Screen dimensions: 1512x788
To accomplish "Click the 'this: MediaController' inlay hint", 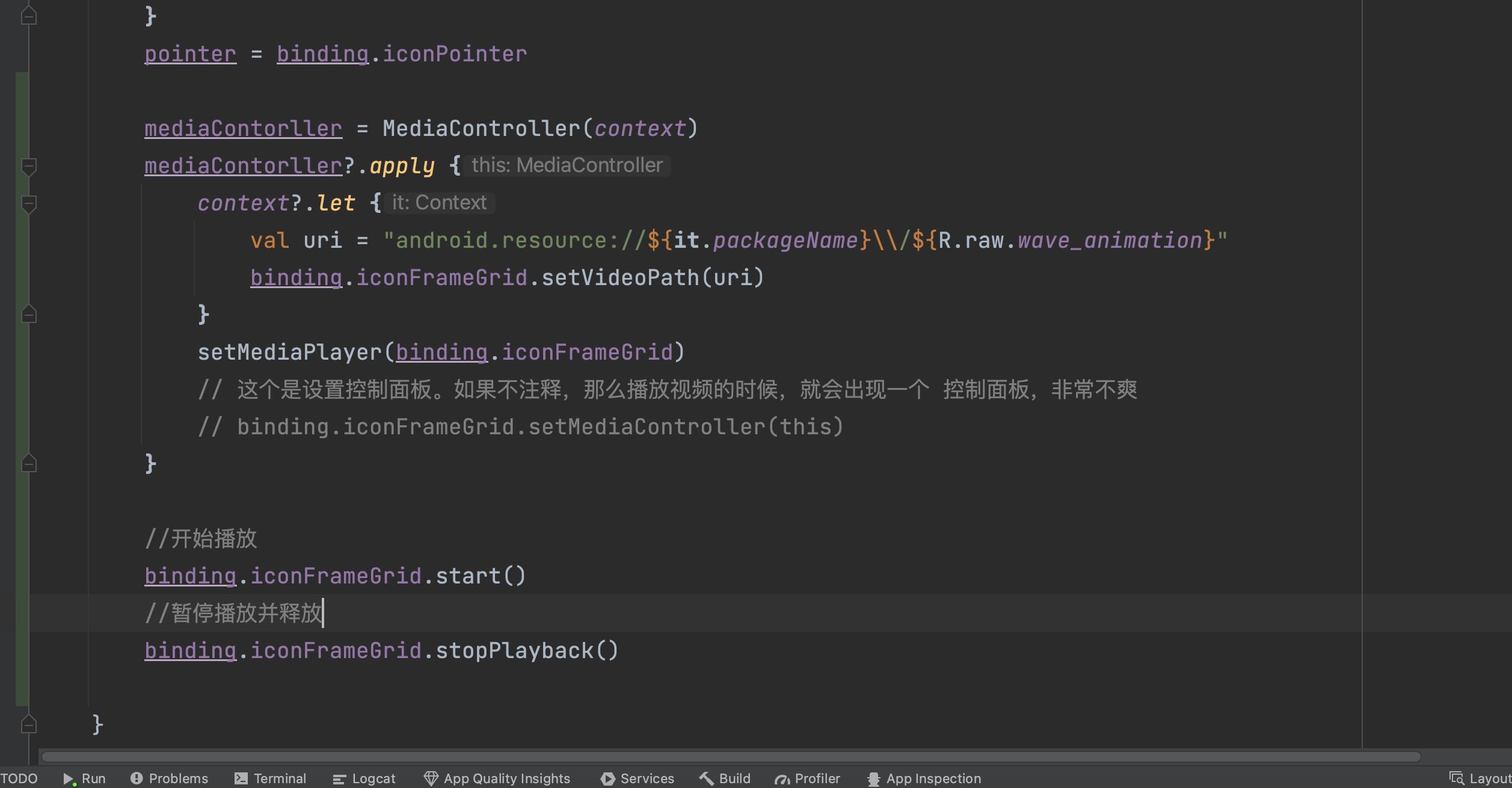I will 567,165.
